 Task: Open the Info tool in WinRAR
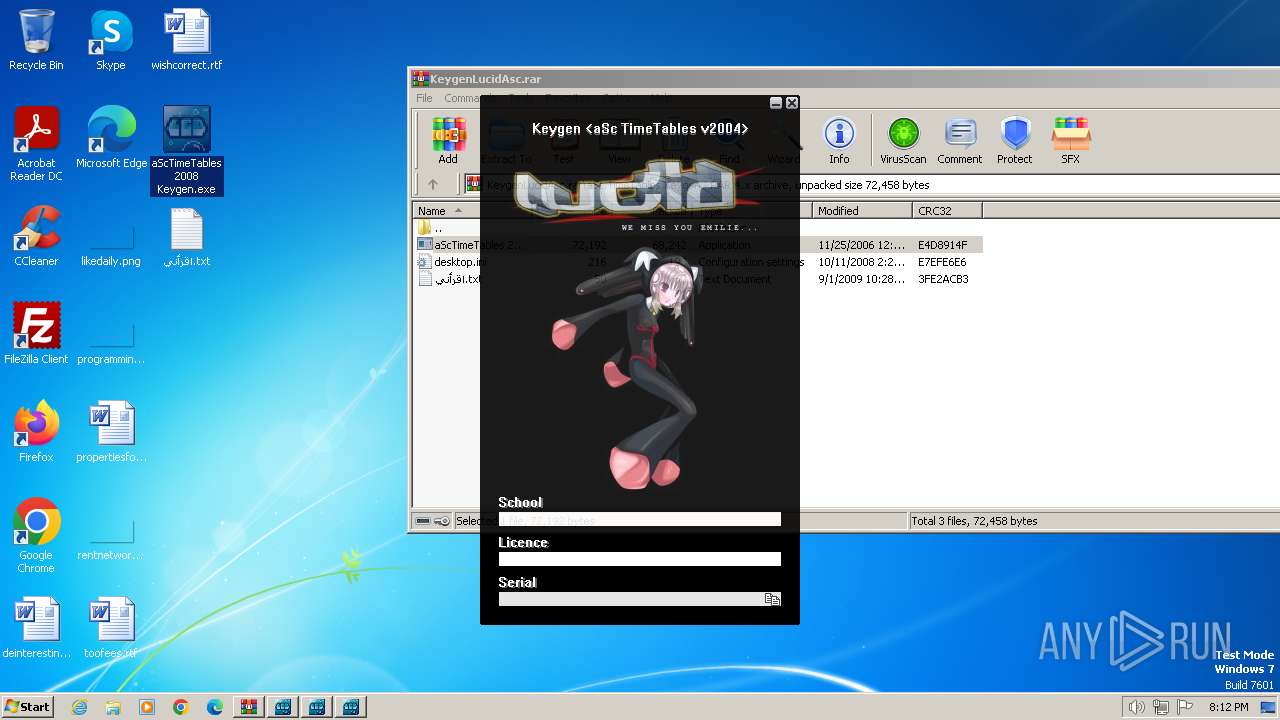pos(839,141)
